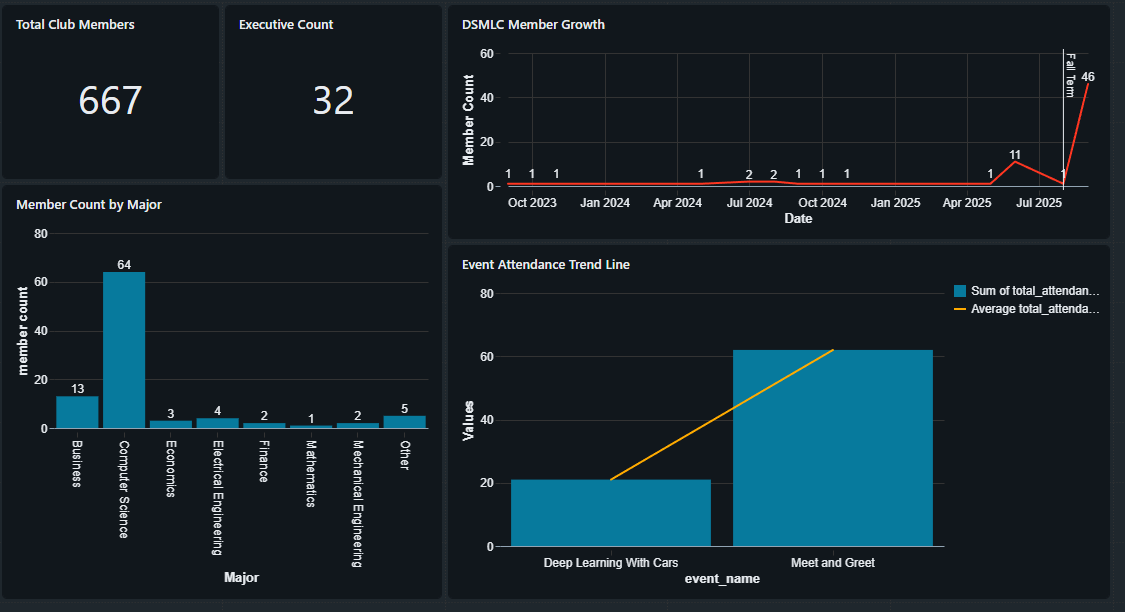Open the DSMLC Member Growth panel header
1125x612 pixels.
point(531,24)
